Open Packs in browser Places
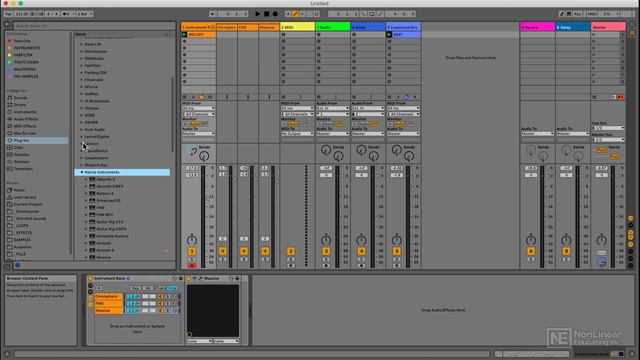Screen dimensions: 640x360 coord(19,190)
